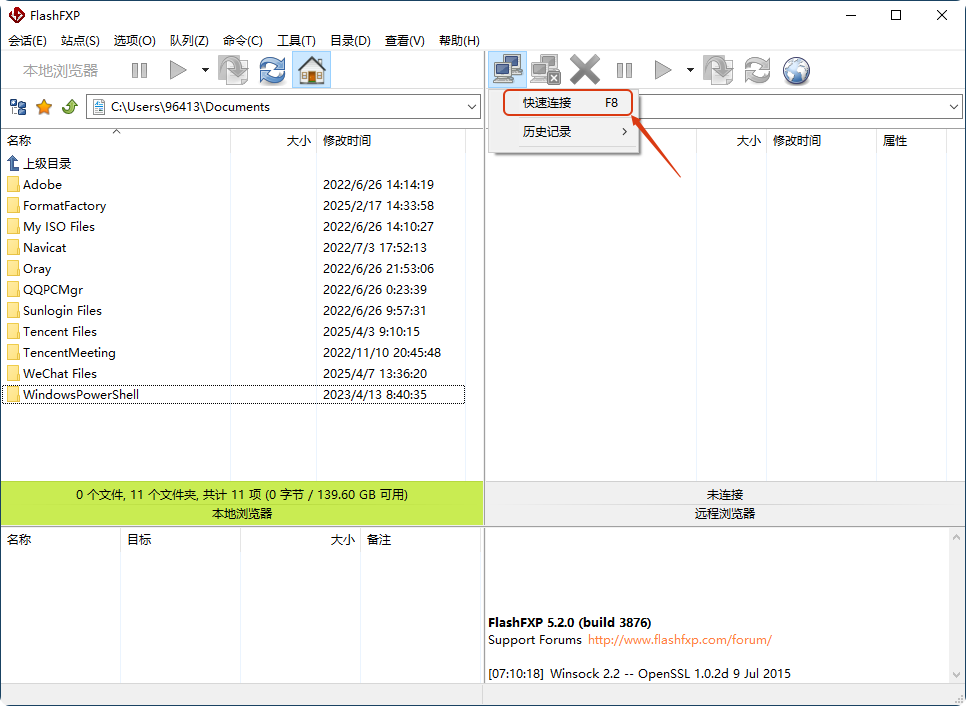Click the 未连接 status text
The width and height of the screenshot is (966, 706).
(724, 495)
